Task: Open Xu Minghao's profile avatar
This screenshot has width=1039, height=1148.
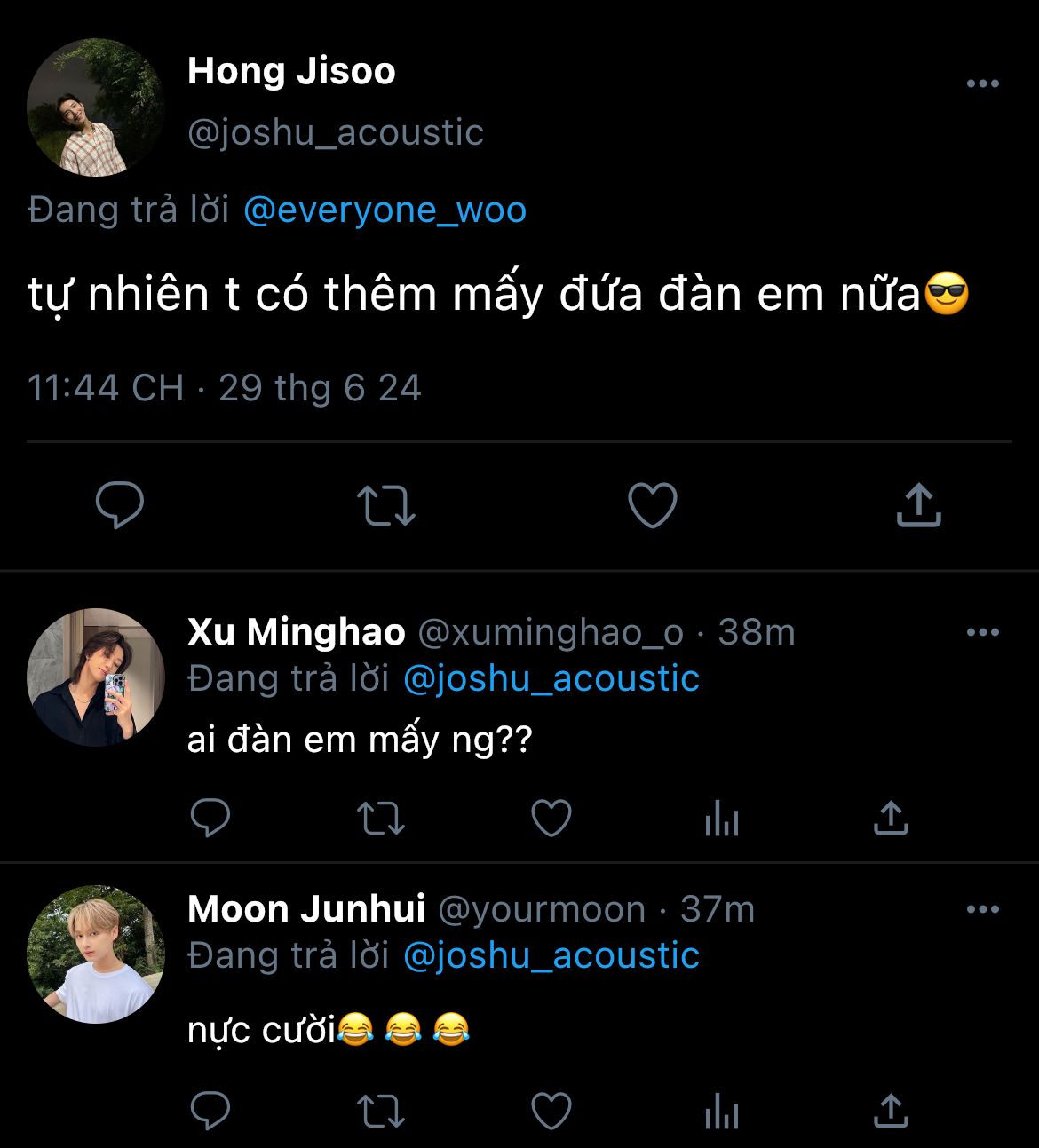Action: (x=95, y=677)
